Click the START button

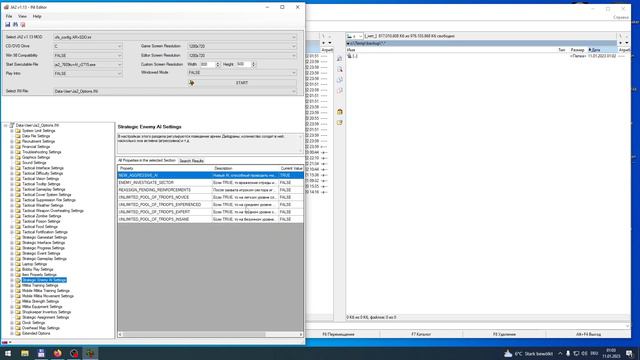(242, 83)
